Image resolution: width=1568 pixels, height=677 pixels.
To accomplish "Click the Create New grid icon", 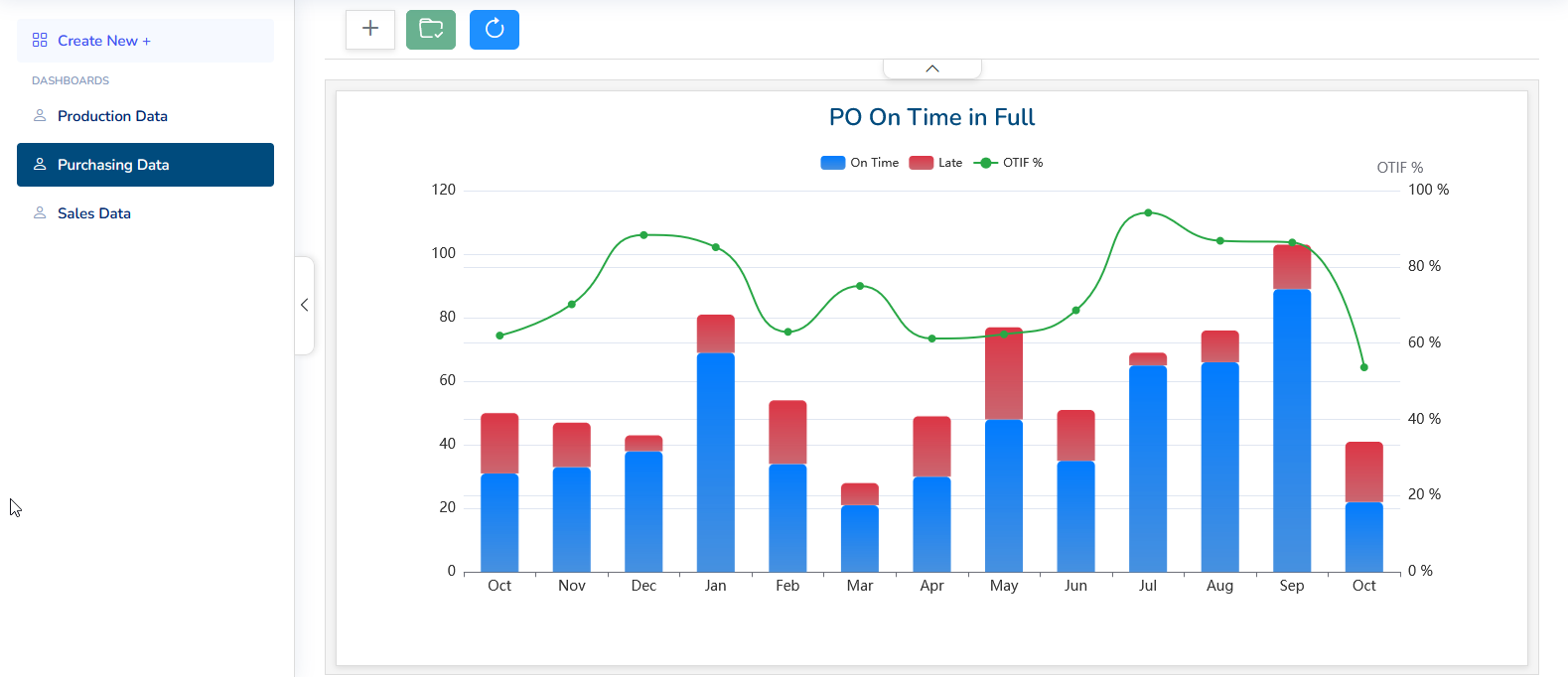I will point(40,41).
